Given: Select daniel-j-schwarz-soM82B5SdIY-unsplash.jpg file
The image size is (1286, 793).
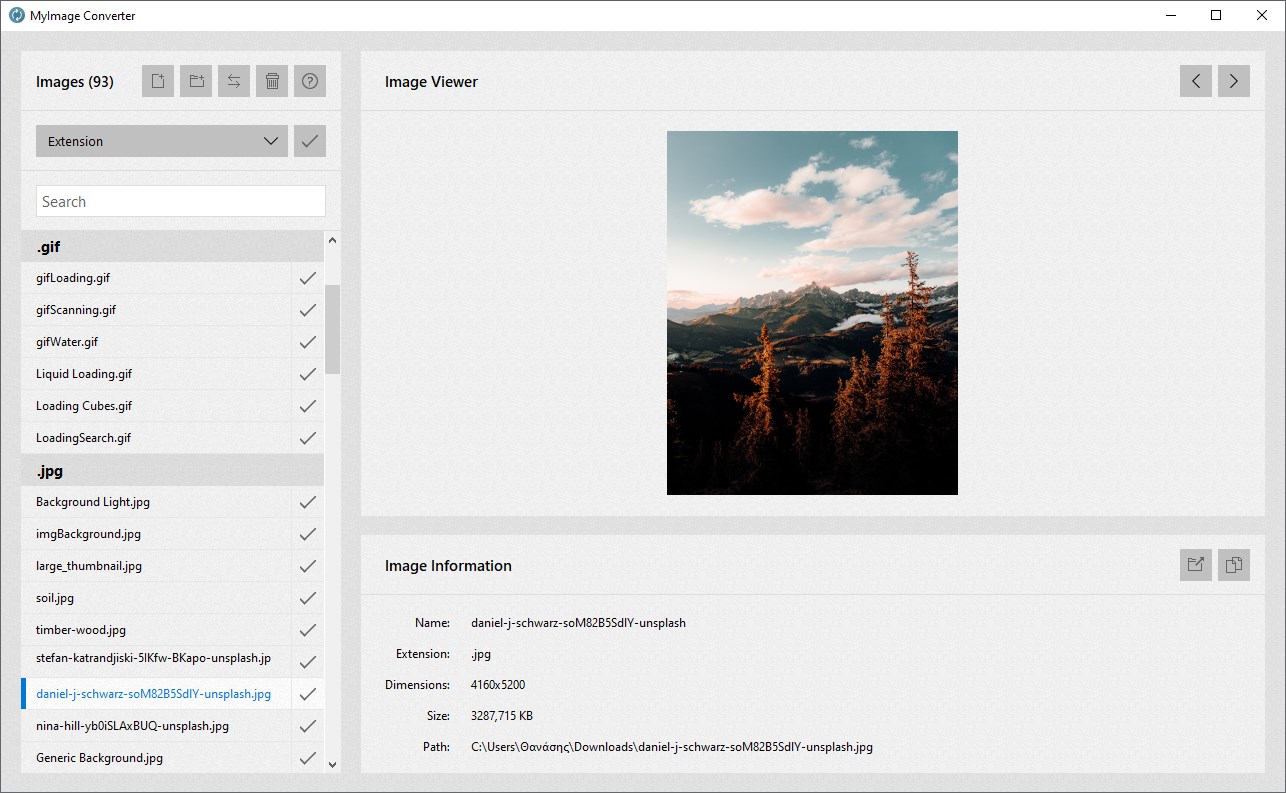Looking at the screenshot, I should click(x=156, y=694).
